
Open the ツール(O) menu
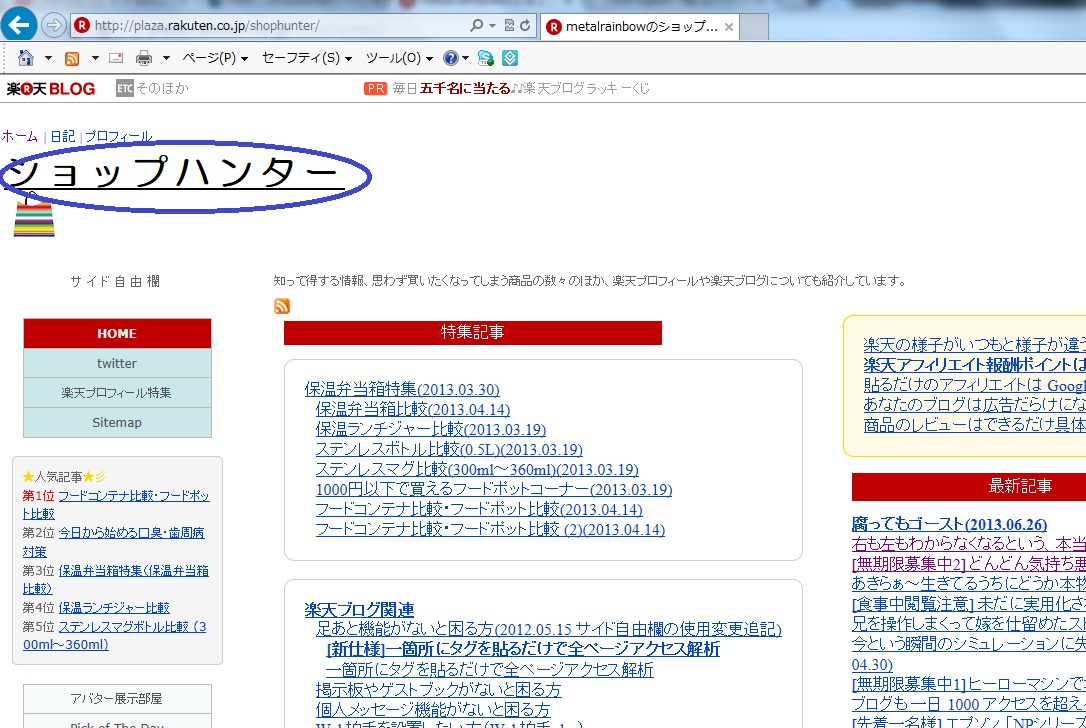coord(399,58)
